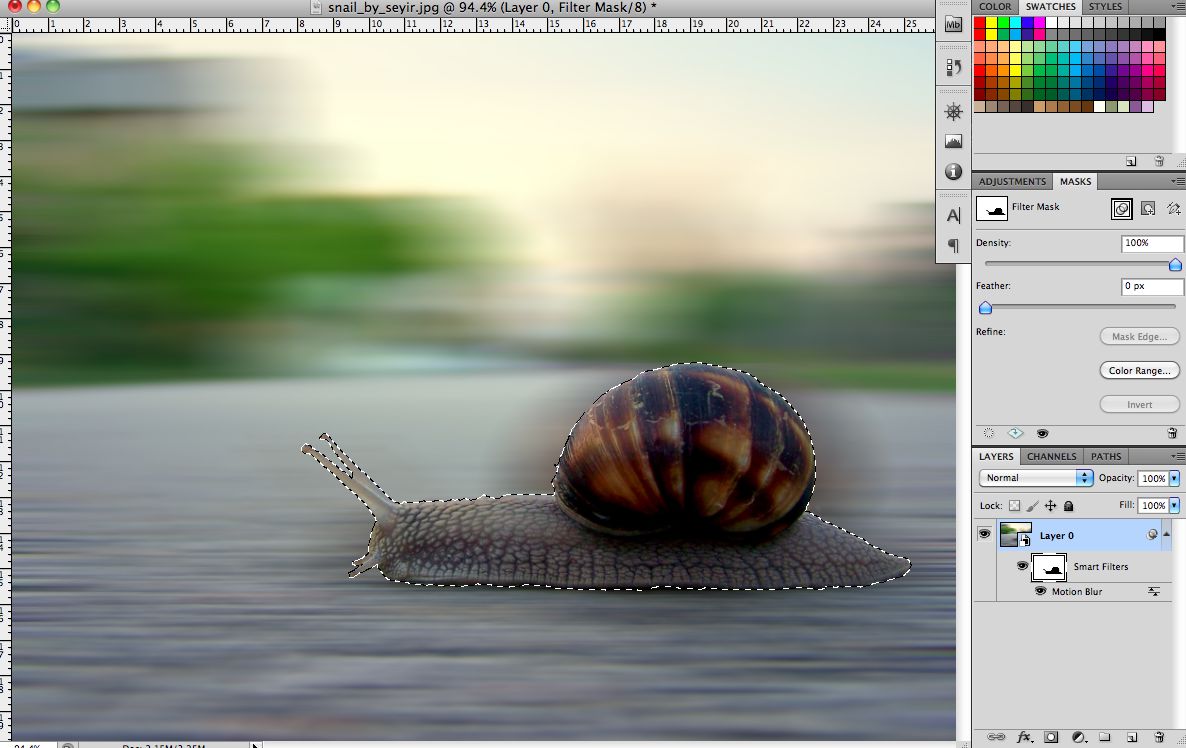Image resolution: width=1186 pixels, height=748 pixels.
Task: Click the add layer mask icon
Action: (x=1051, y=737)
